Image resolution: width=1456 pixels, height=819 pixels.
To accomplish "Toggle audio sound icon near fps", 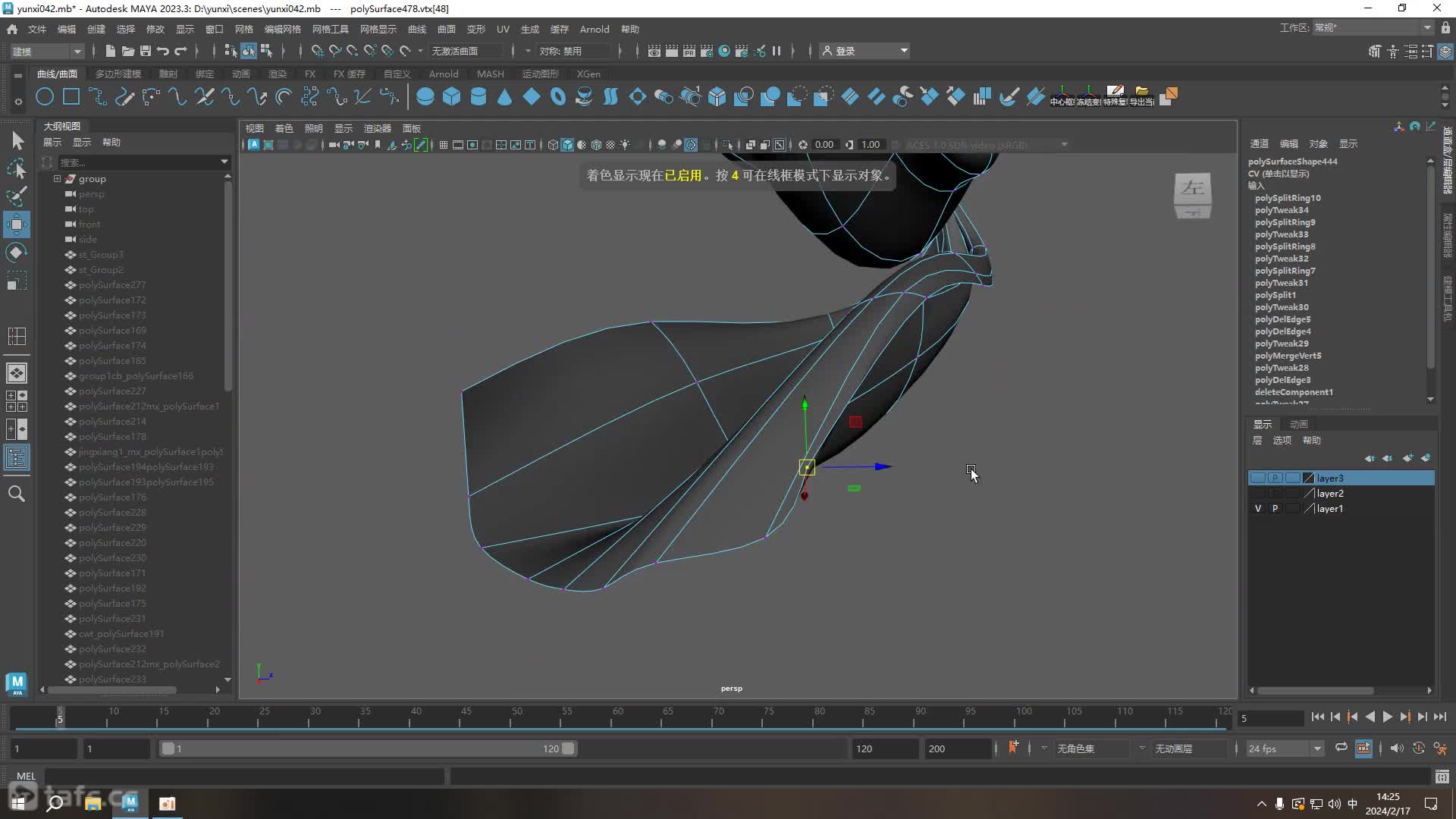I will point(1396,748).
